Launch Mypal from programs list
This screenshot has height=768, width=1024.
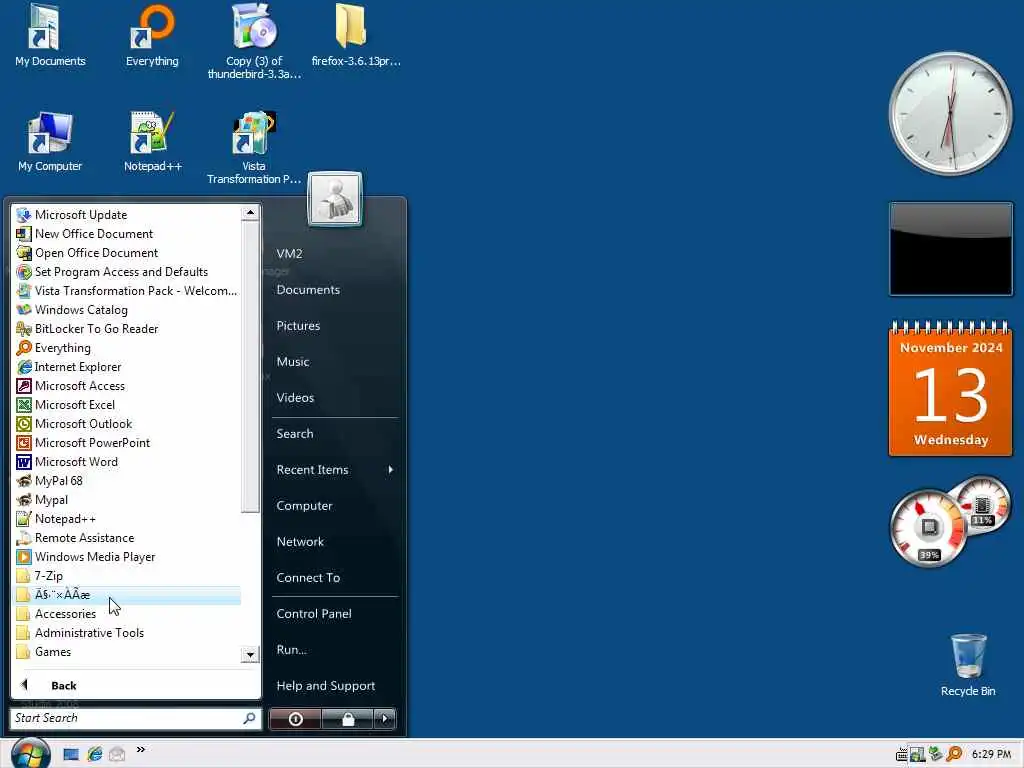(128, 500)
